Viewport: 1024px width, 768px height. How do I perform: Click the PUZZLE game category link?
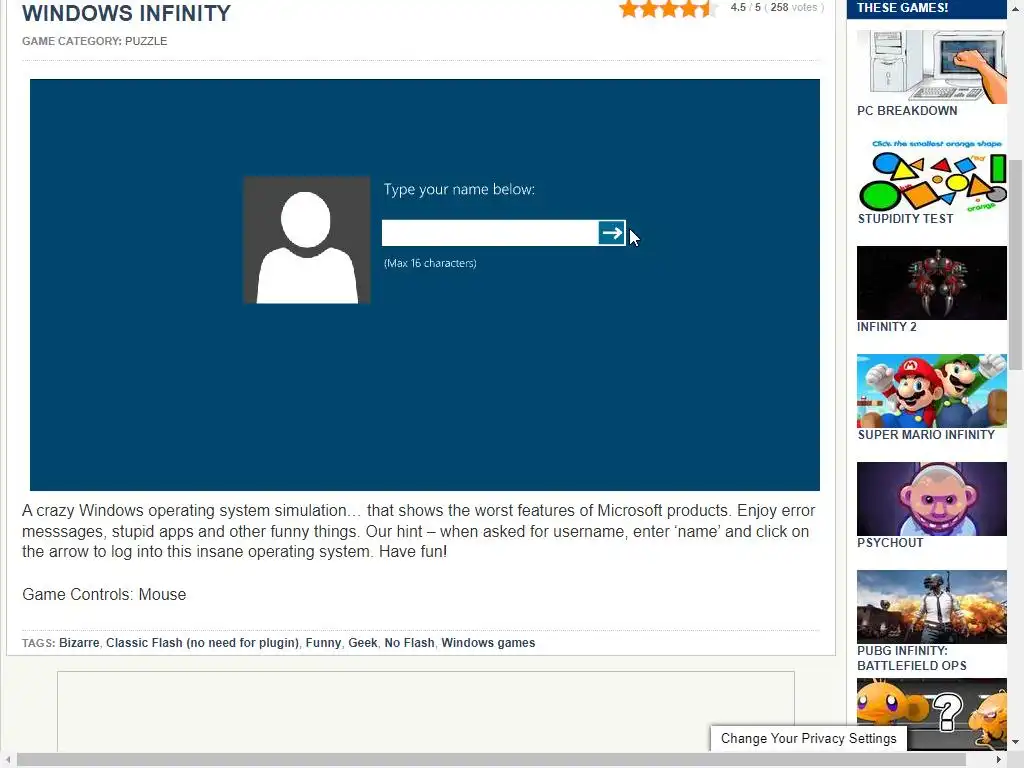coord(146,41)
